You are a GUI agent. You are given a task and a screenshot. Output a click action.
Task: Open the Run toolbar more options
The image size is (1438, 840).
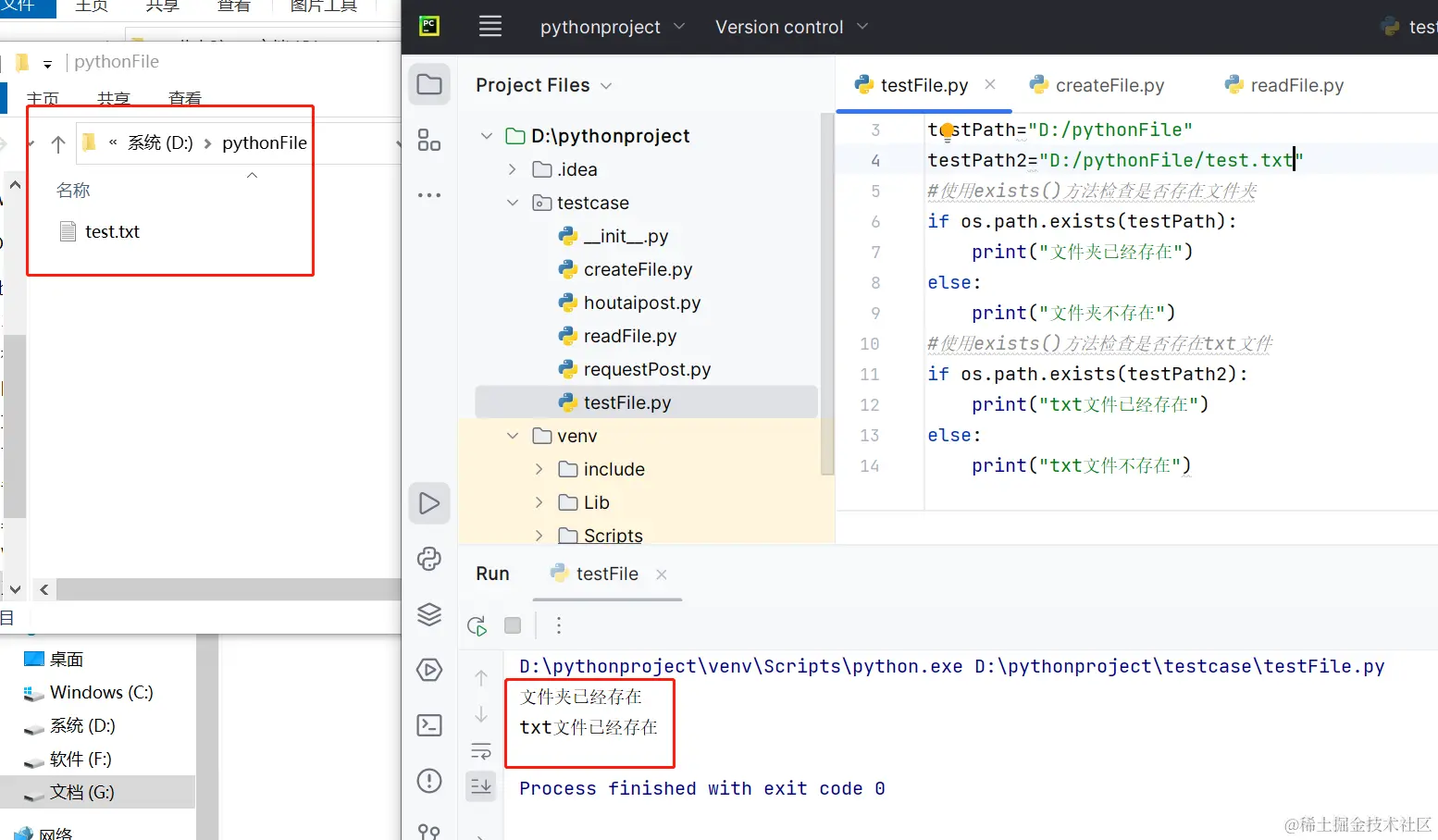click(x=559, y=626)
